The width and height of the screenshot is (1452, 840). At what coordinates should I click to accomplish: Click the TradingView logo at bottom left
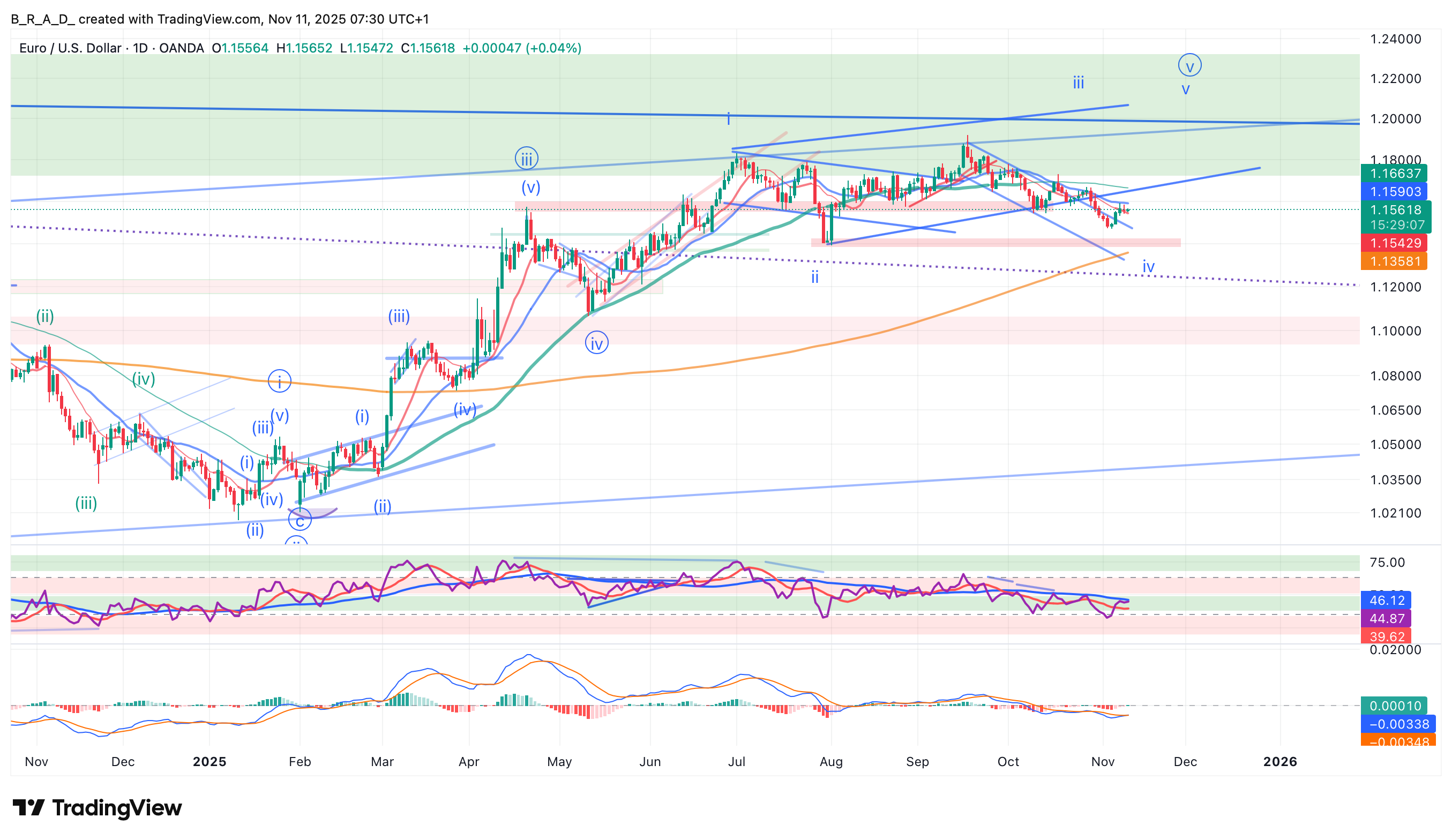(x=97, y=808)
